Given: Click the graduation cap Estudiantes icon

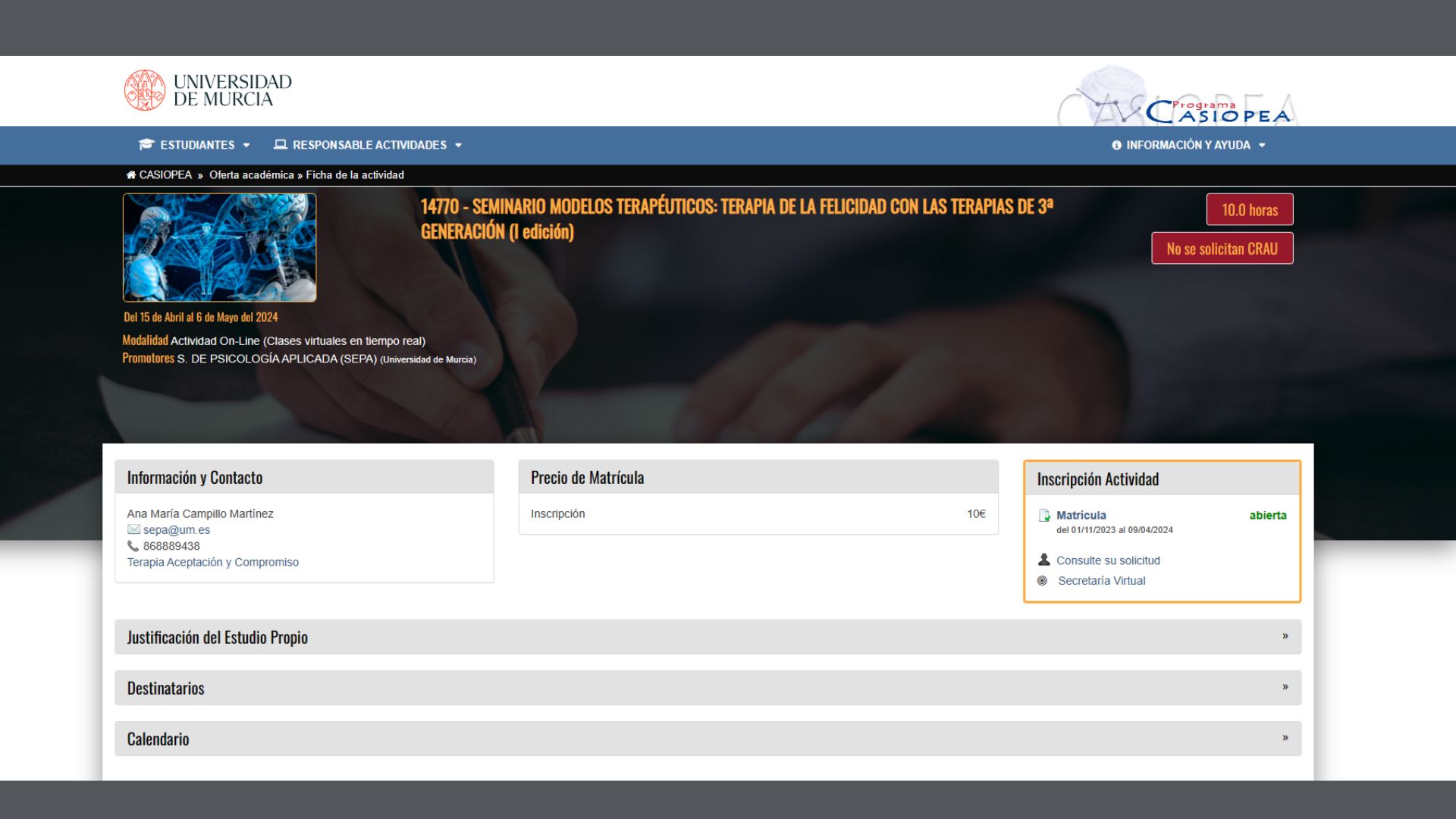Looking at the screenshot, I should [x=146, y=145].
